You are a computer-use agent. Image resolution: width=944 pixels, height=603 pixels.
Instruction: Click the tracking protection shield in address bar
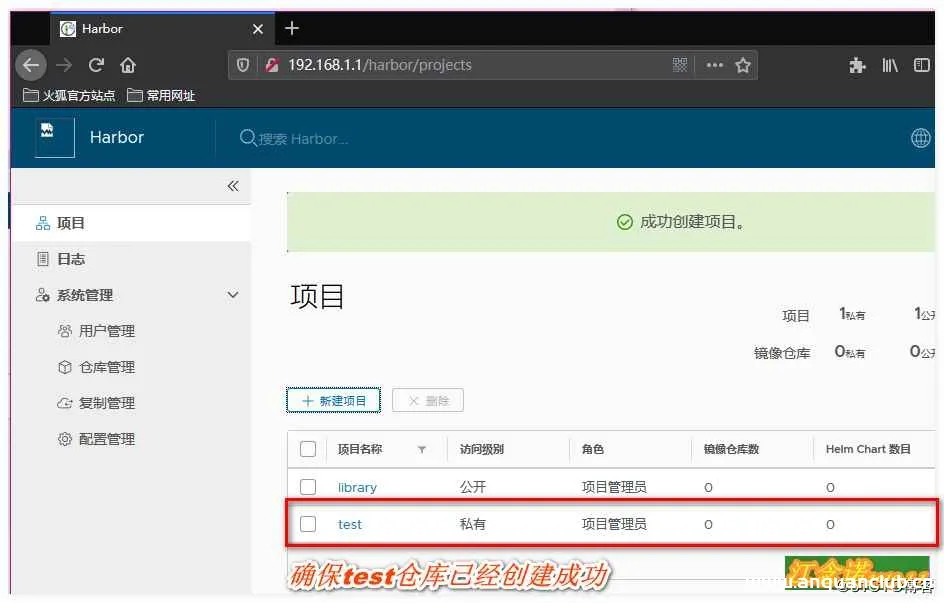241,65
